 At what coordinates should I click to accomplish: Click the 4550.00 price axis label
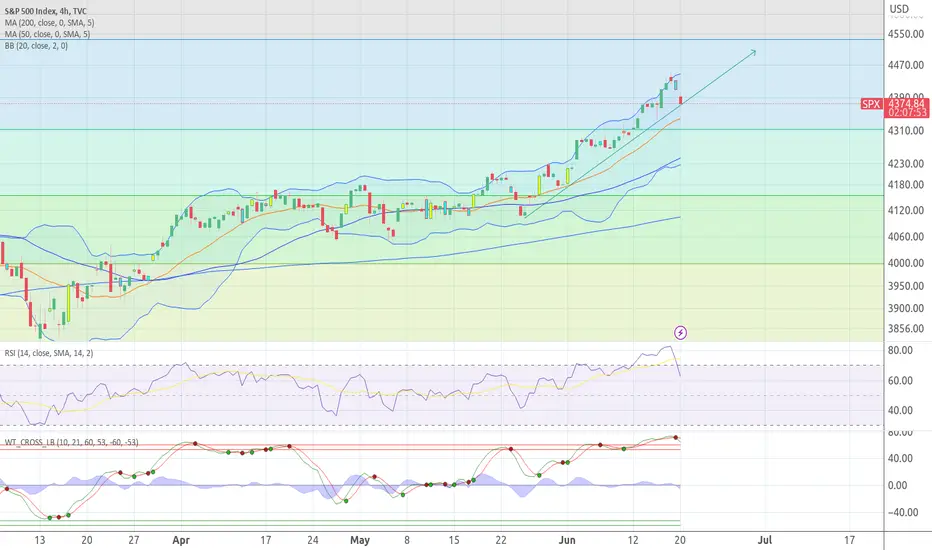pyautogui.click(x=905, y=34)
